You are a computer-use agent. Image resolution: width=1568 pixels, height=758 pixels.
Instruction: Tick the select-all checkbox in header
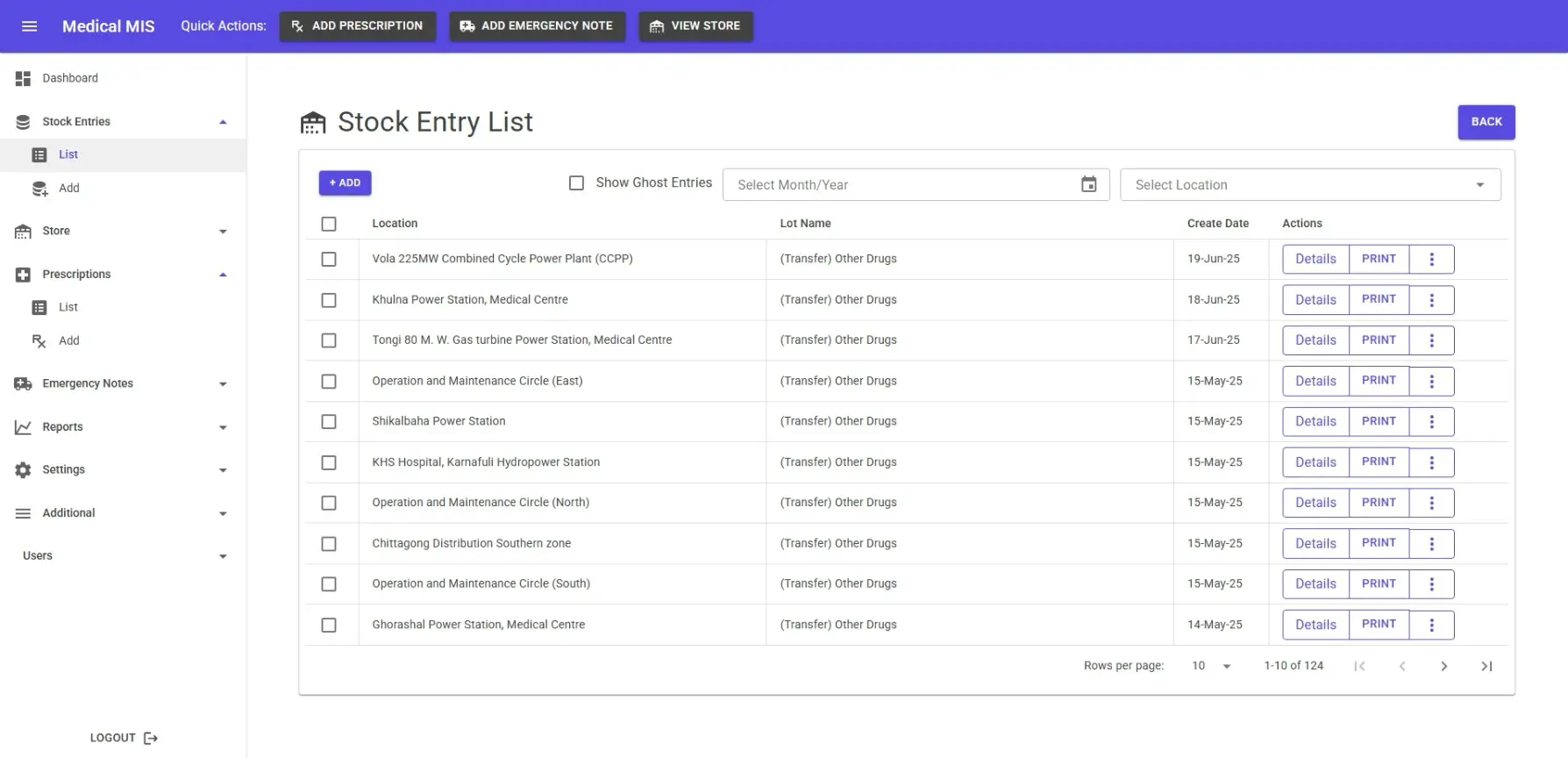click(329, 224)
